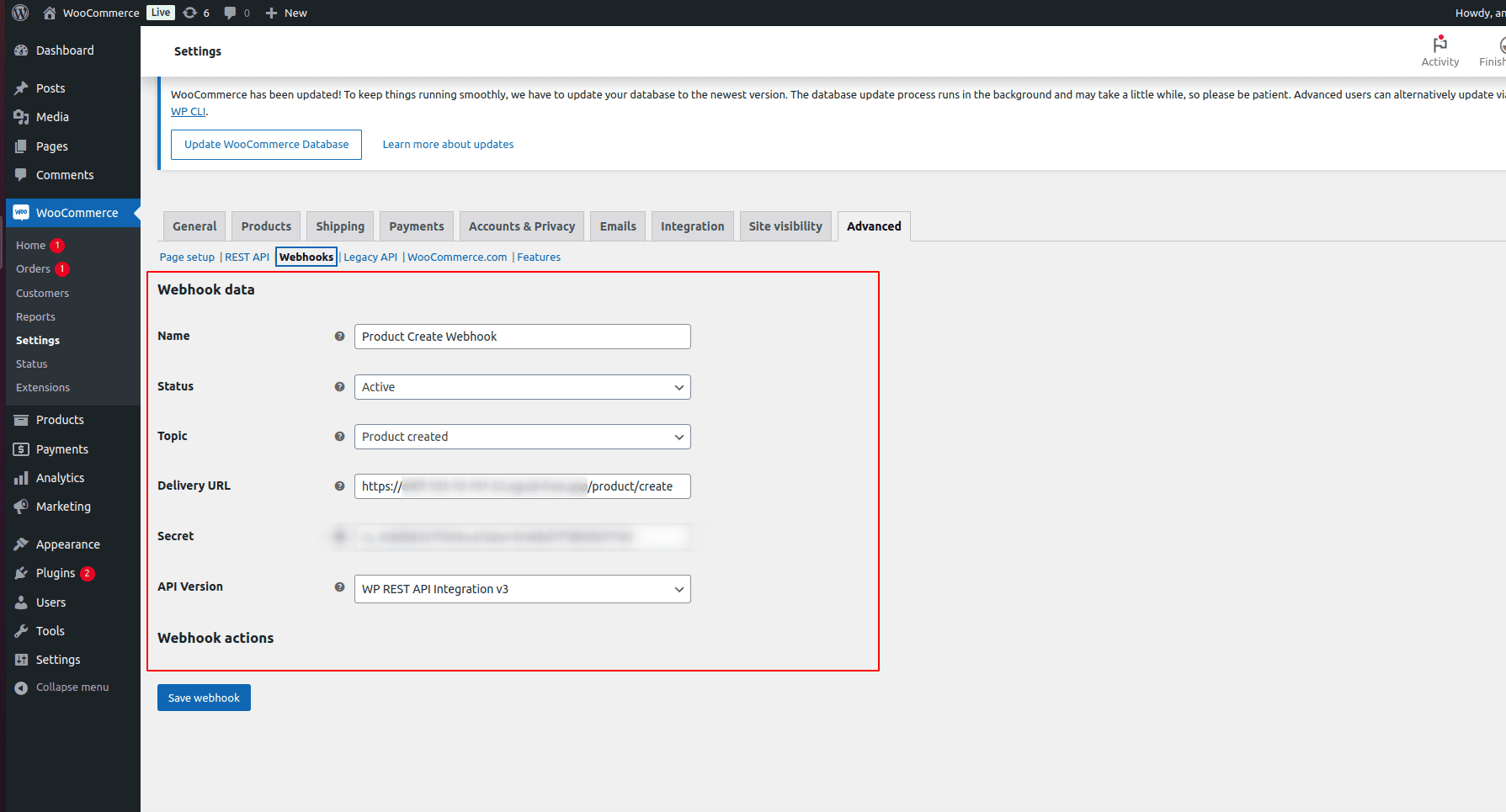This screenshot has width=1506, height=812.
Task: Switch to the General settings tab
Action: (194, 226)
